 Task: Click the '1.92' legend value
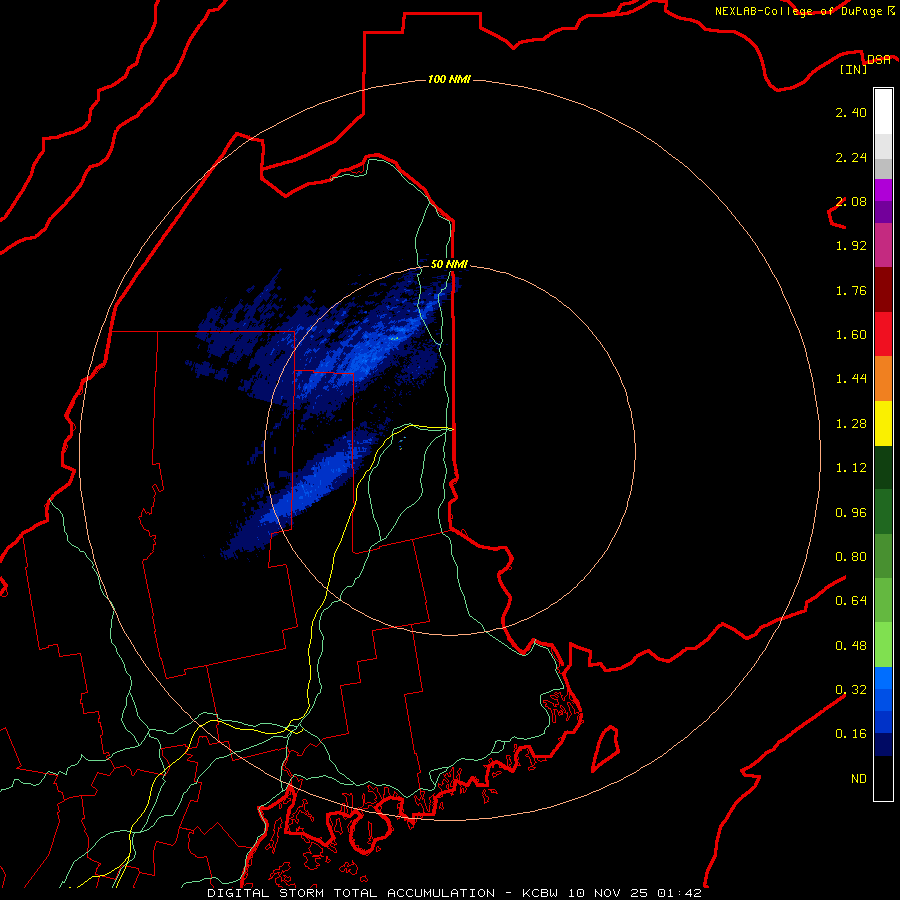tap(851, 246)
